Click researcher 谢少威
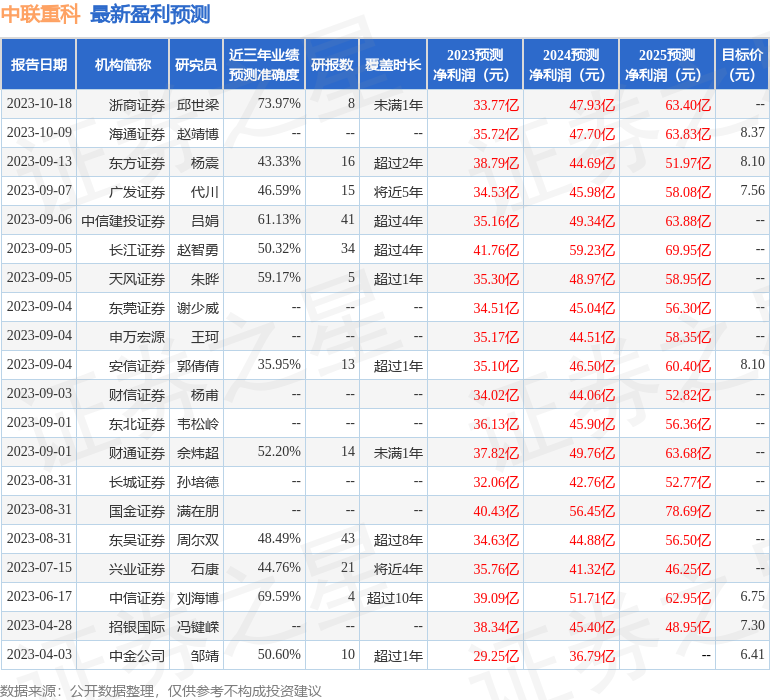Image resolution: width=770 pixels, height=700 pixels. click(197, 308)
